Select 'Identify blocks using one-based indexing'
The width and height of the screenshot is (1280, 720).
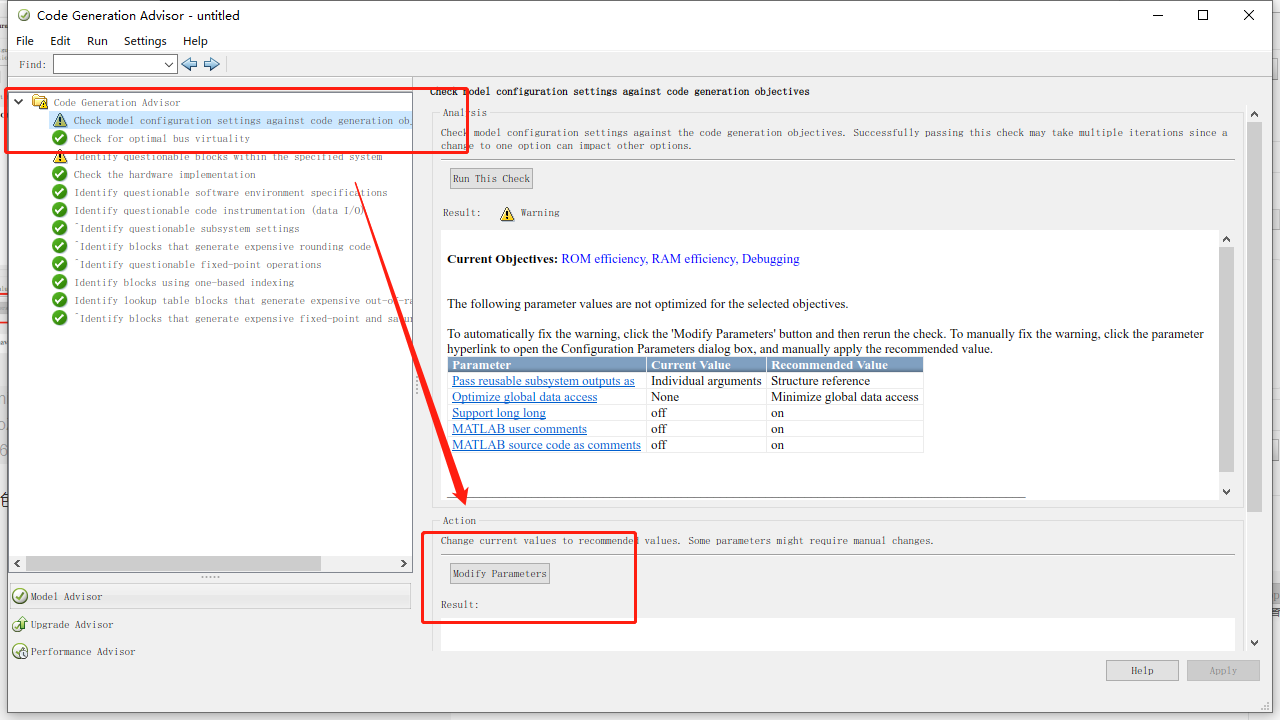184,282
